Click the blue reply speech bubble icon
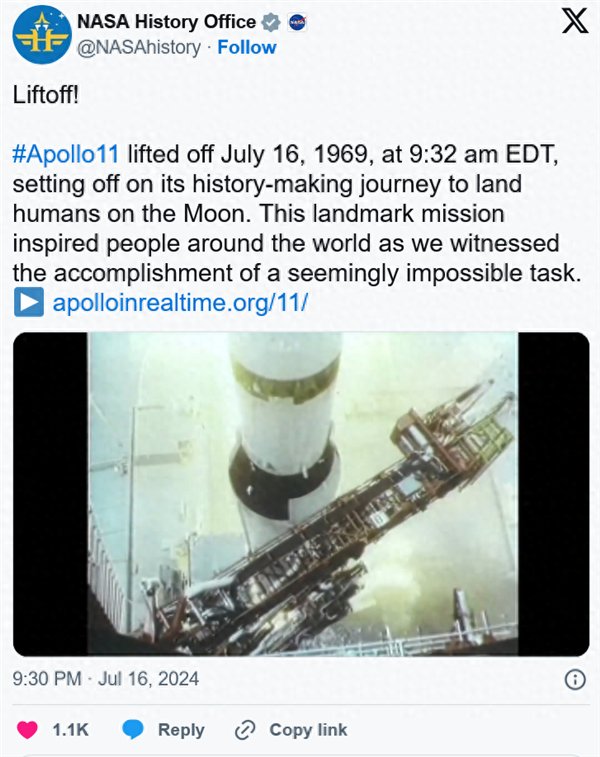The width and height of the screenshot is (600, 757). [x=134, y=730]
